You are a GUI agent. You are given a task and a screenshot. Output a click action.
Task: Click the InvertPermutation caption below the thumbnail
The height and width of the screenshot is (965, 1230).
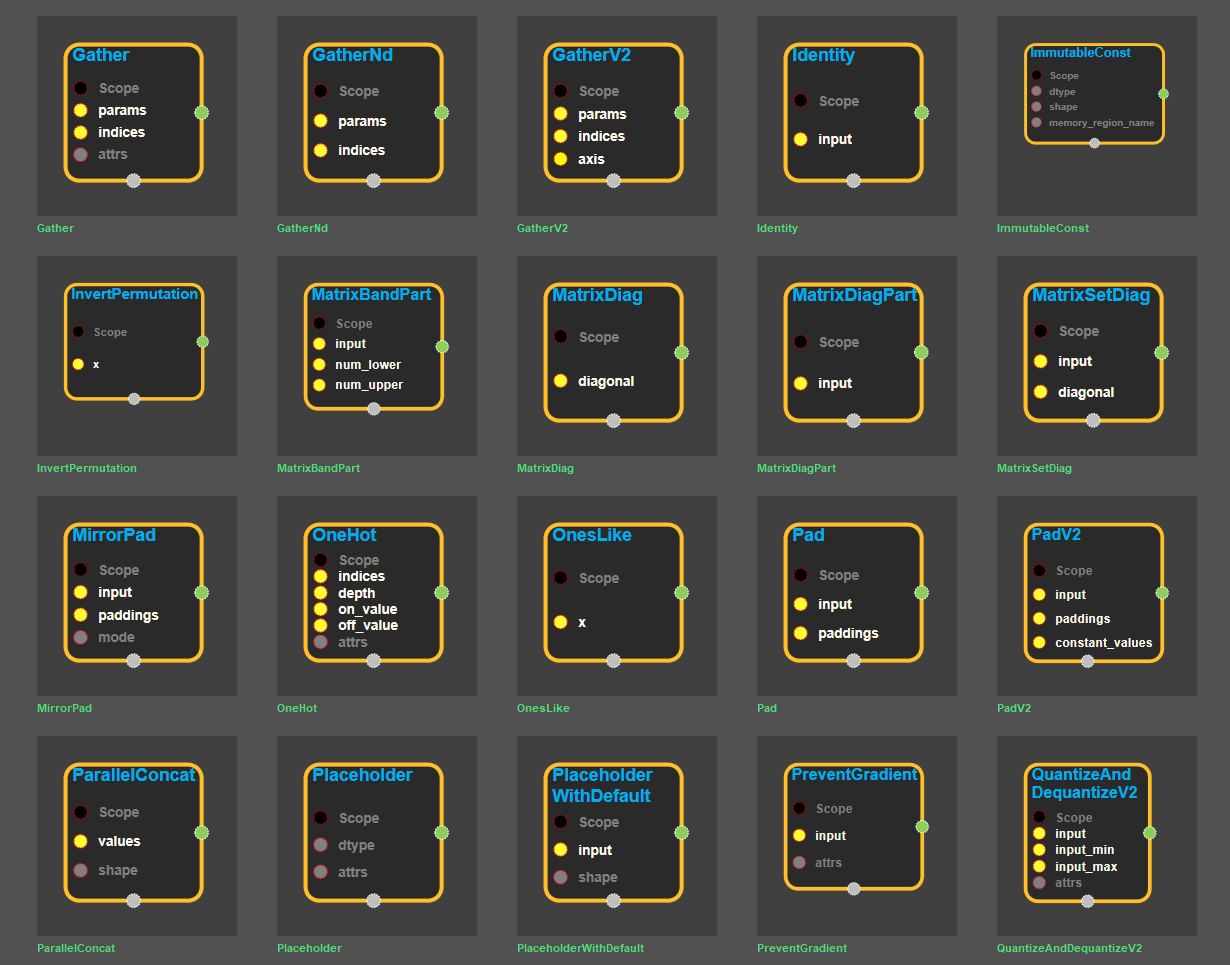87,468
